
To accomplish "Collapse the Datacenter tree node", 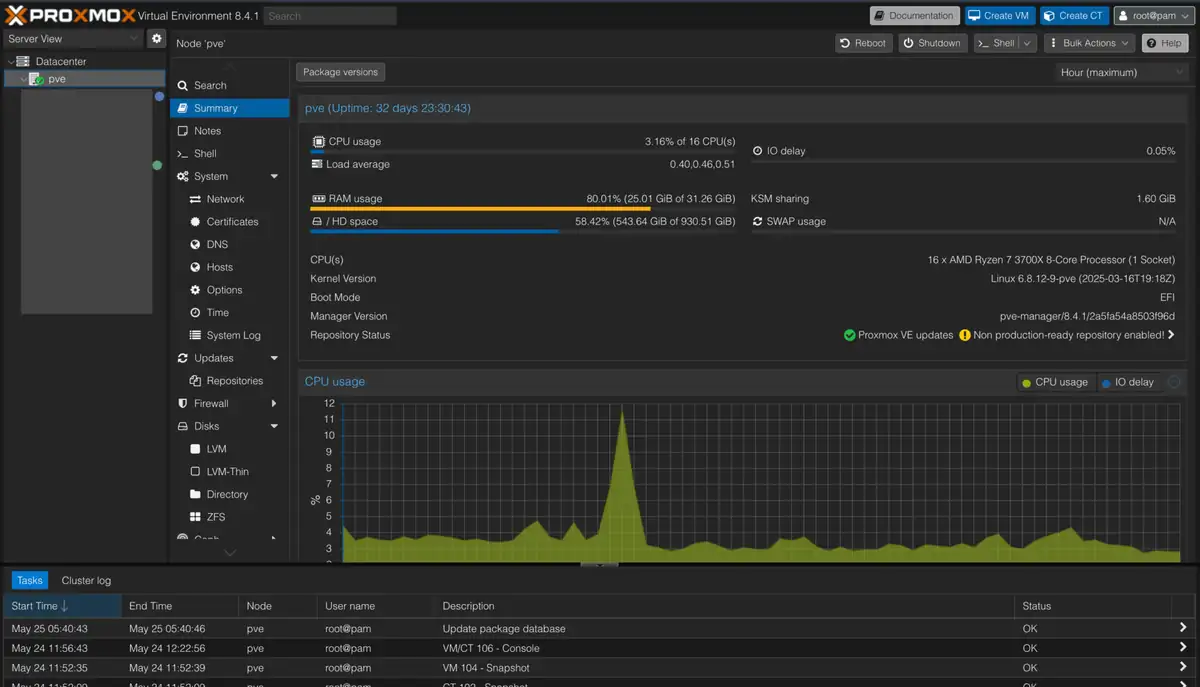I will click(11, 62).
